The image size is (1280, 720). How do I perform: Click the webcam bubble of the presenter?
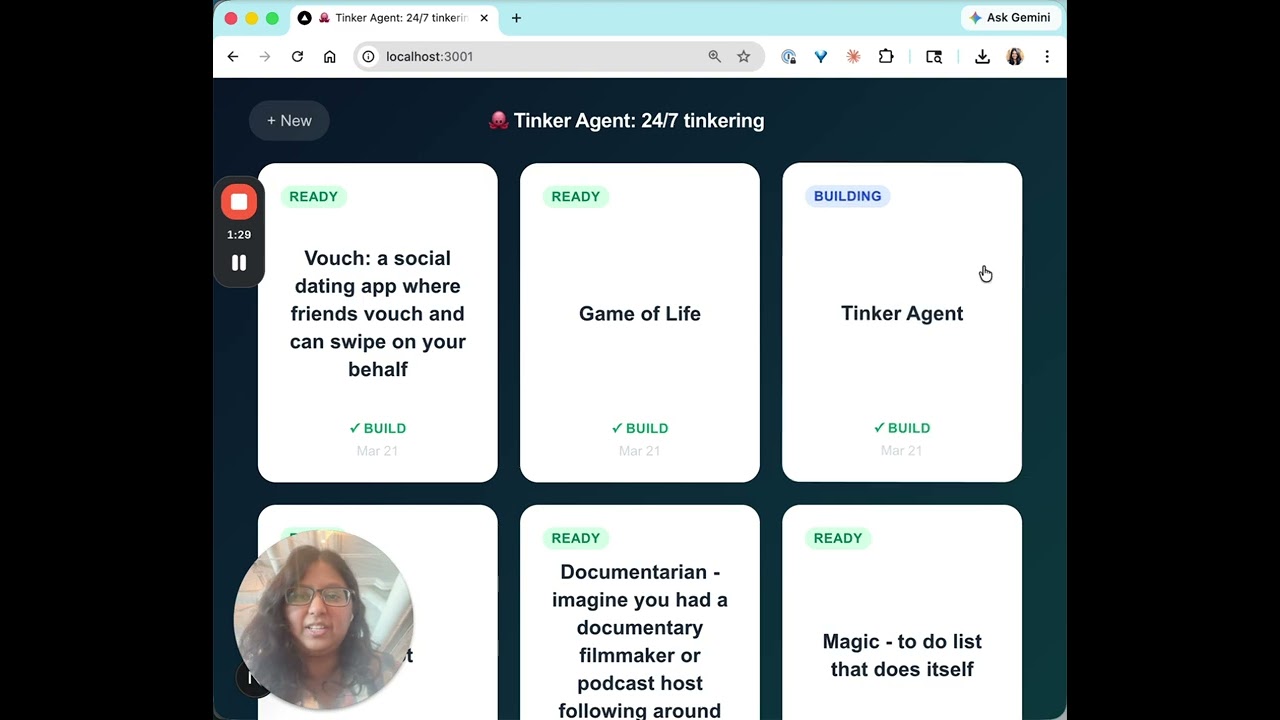[323, 620]
